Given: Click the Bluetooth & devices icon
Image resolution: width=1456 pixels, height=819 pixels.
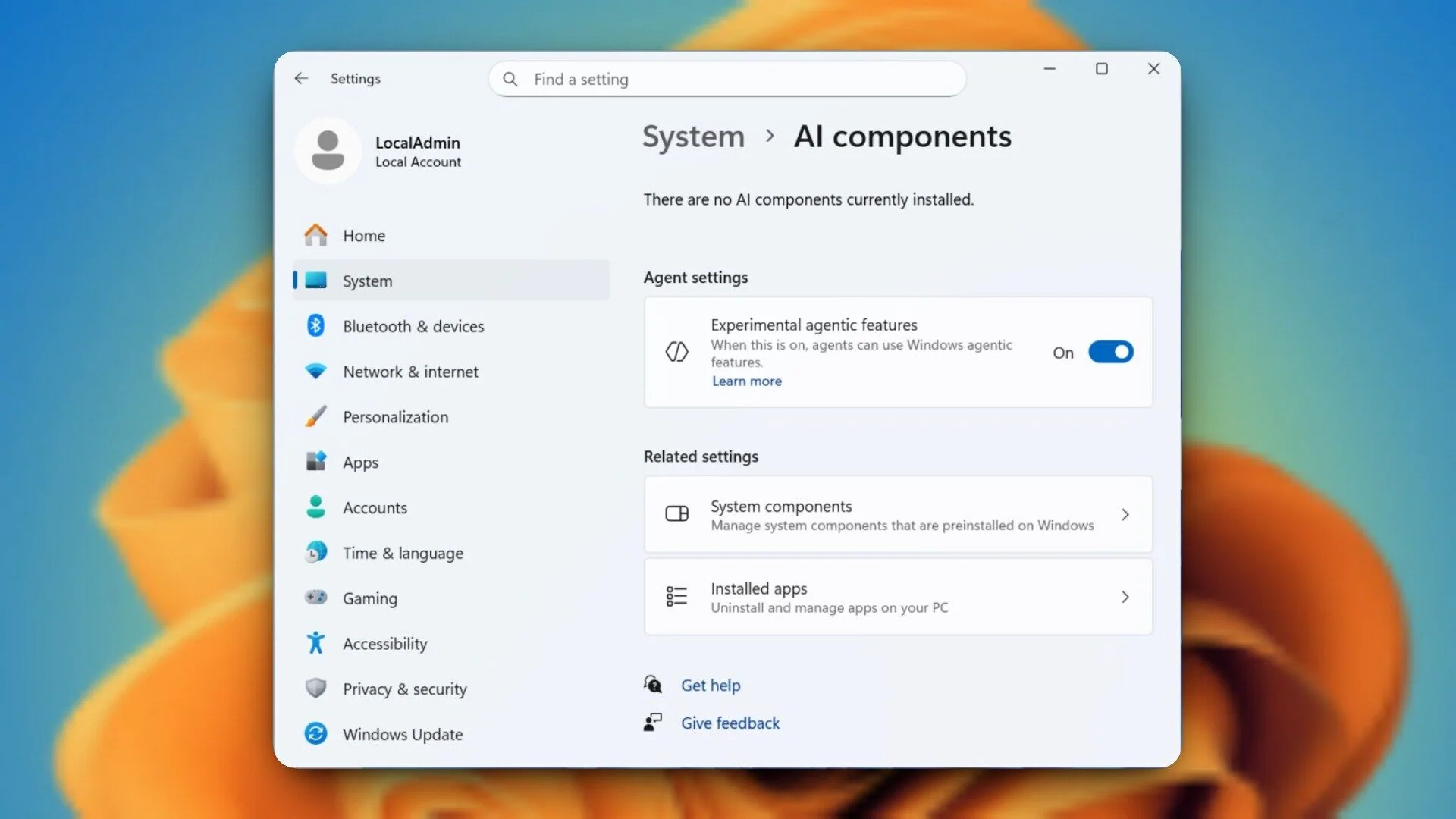Looking at the screenshot, I should (315, 326).
